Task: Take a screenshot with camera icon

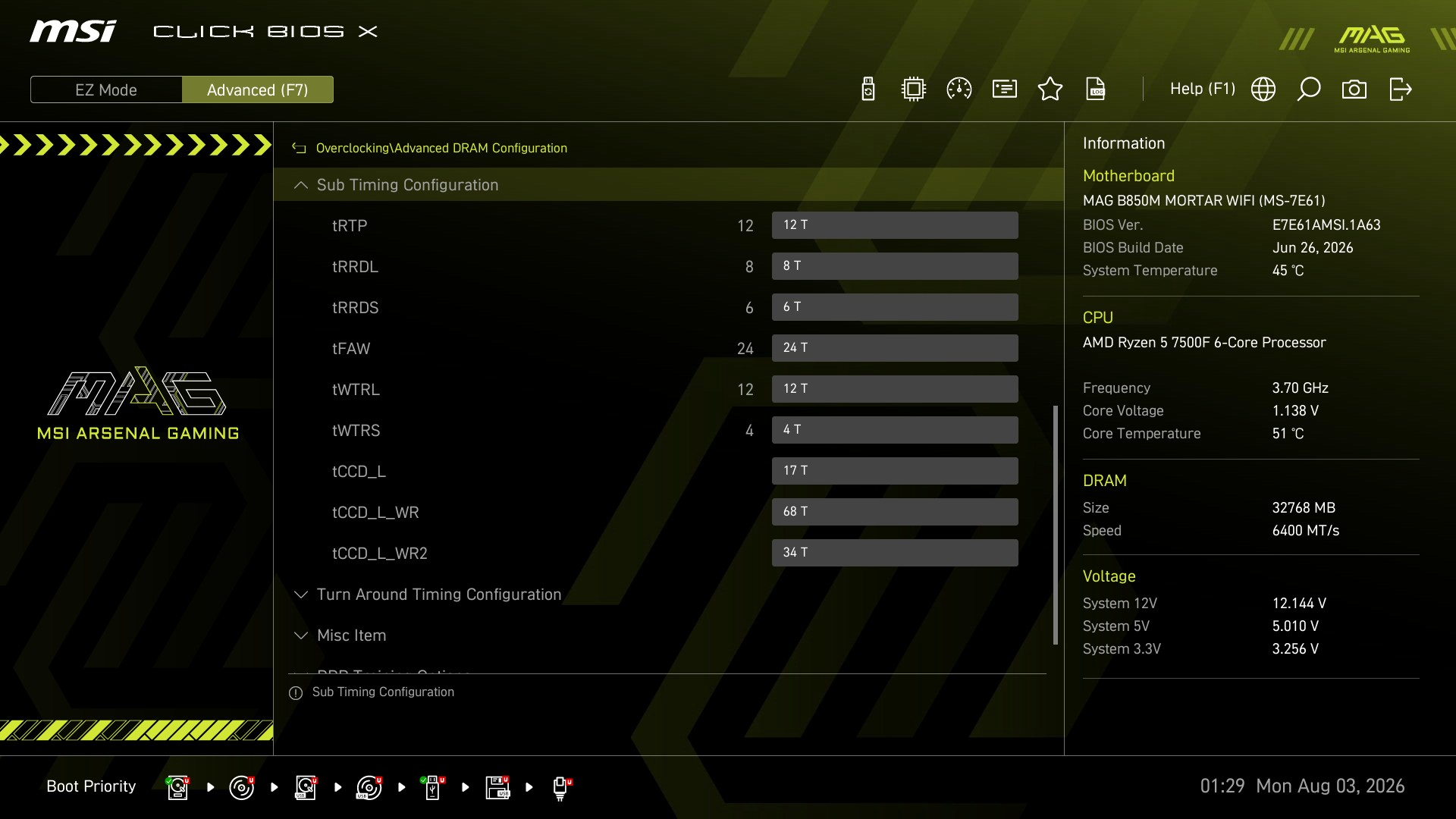Action: click(1354, 89)
